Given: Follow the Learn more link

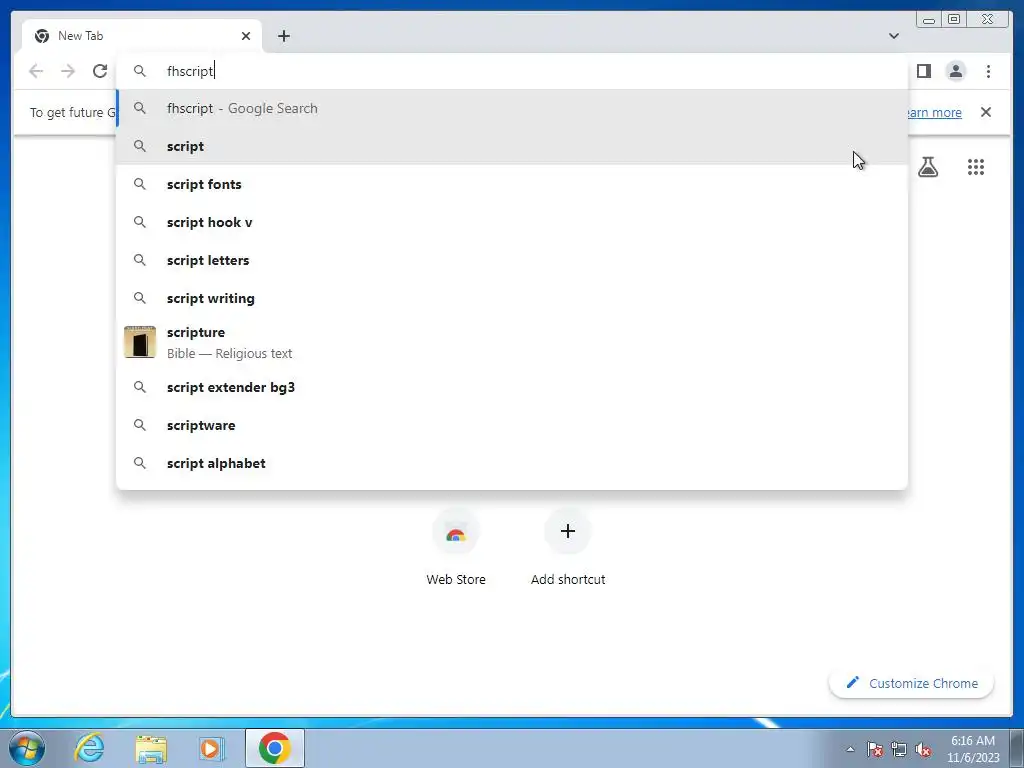Looking at the screenshot, I should click(935, 112).
